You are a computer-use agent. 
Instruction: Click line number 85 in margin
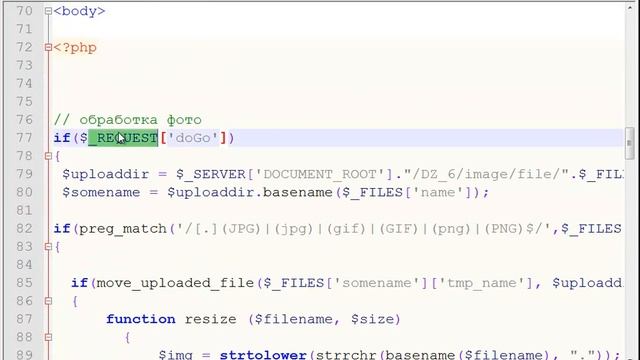pos(24,283)
